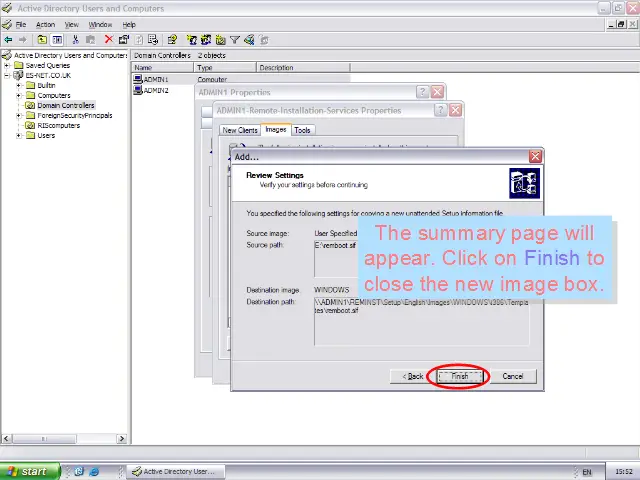
Task: Click the RIScomputers OU folder icon
Action: click(x=30, y=125)
